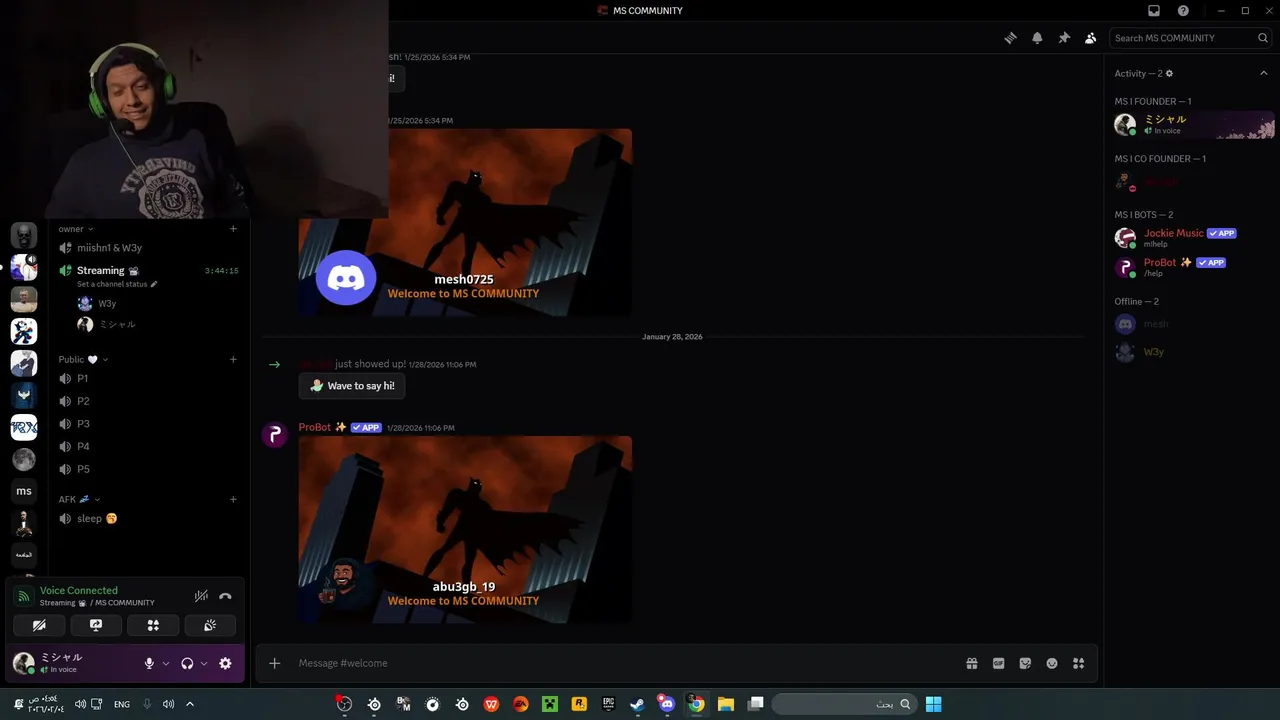Open offline member W3y
Screen dimensions: 1280x720
pos(1191,352)
